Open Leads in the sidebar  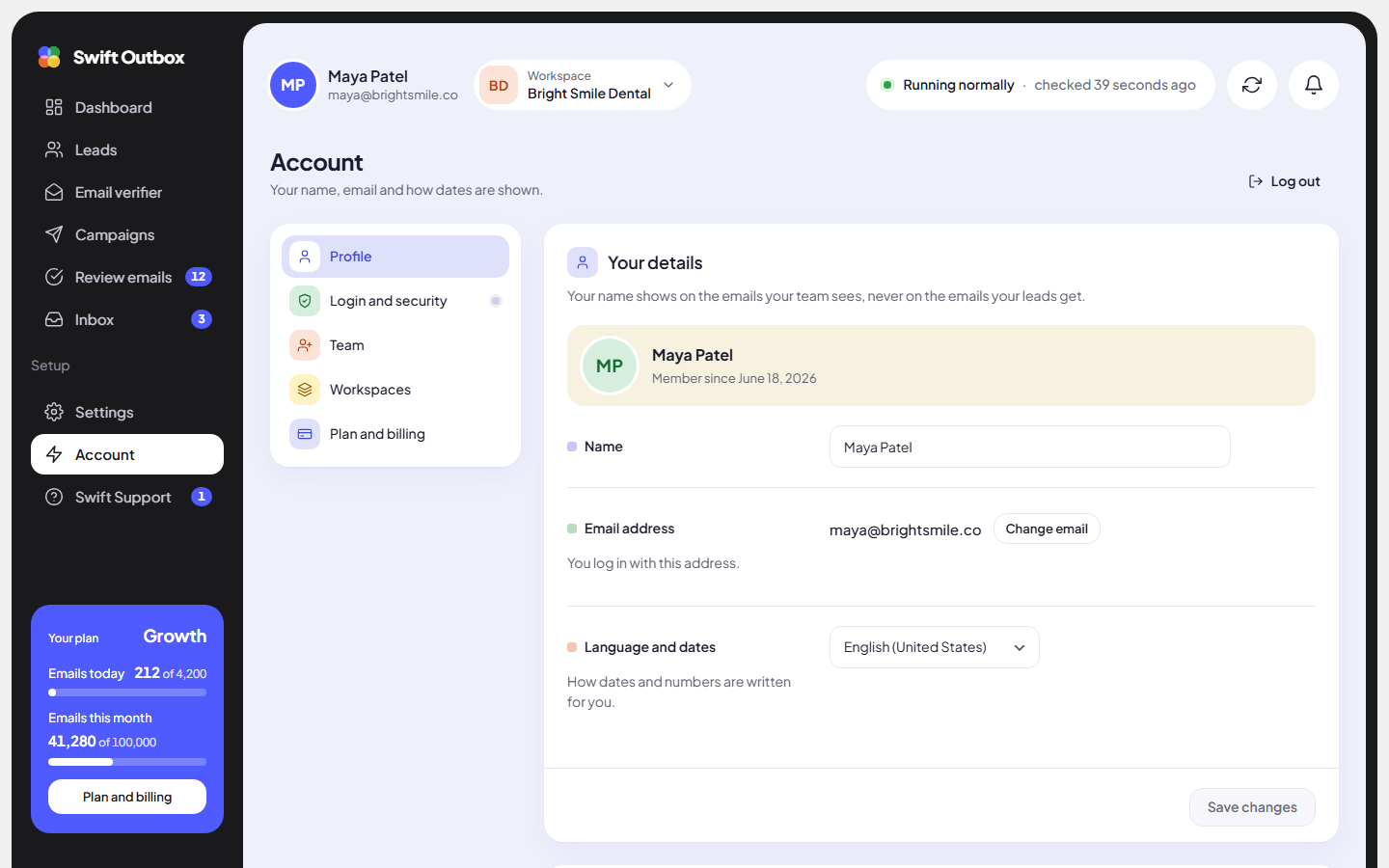(x=127, y=149)
